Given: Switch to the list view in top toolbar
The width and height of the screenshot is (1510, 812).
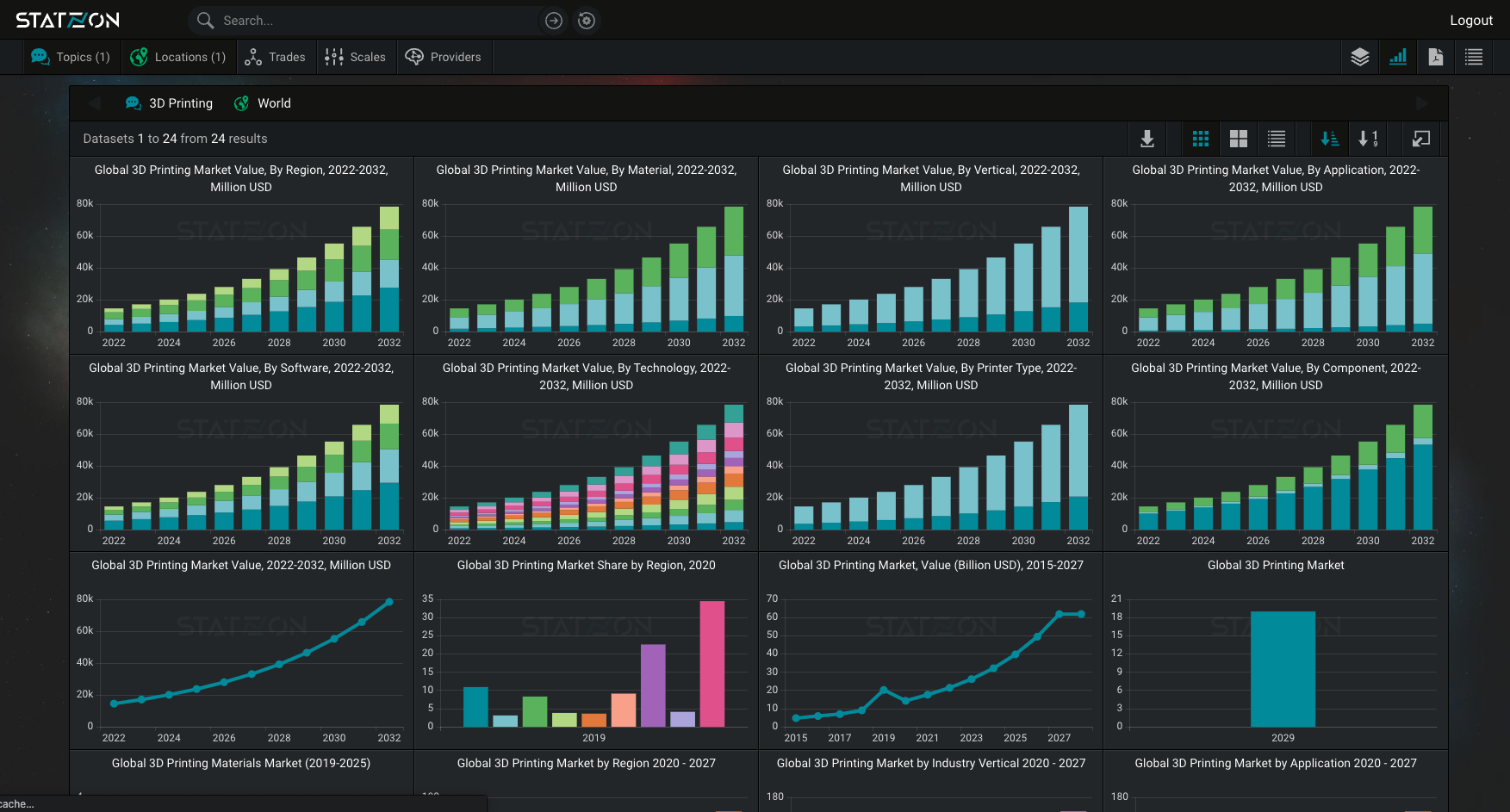Looking at the screenshot, I should [x=1474, y=57].
